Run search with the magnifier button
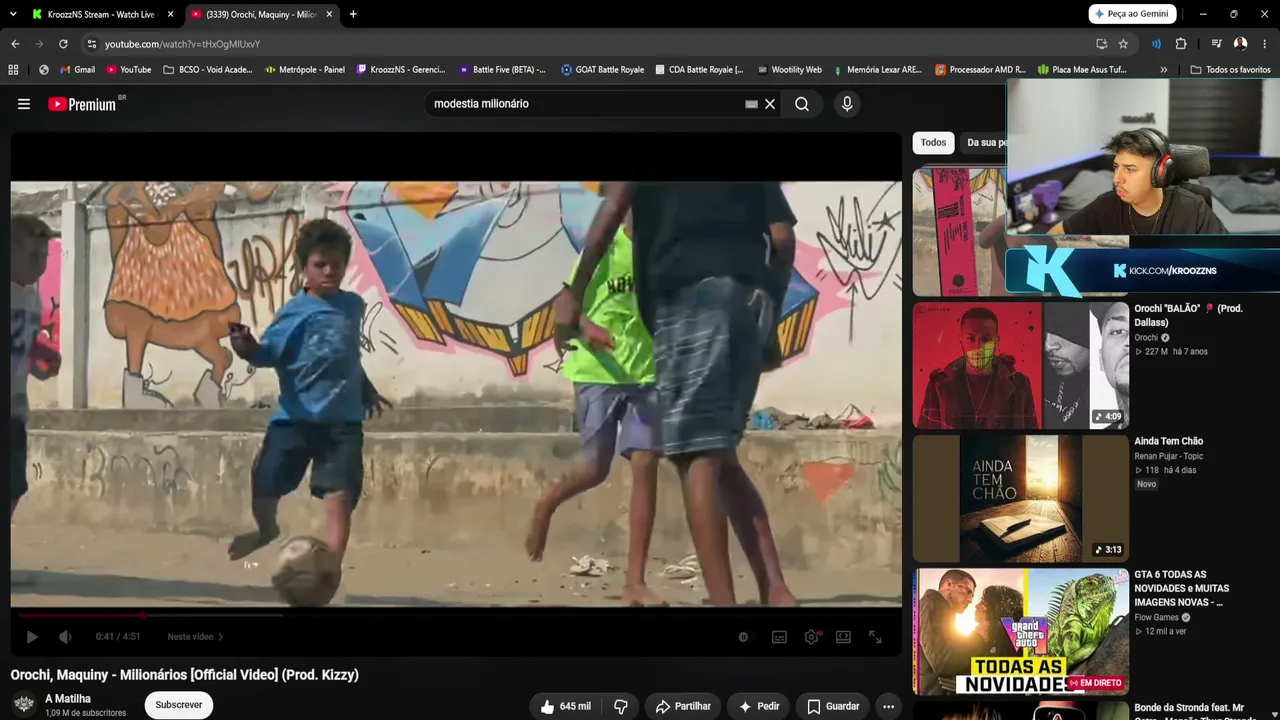 pos(802,104)
